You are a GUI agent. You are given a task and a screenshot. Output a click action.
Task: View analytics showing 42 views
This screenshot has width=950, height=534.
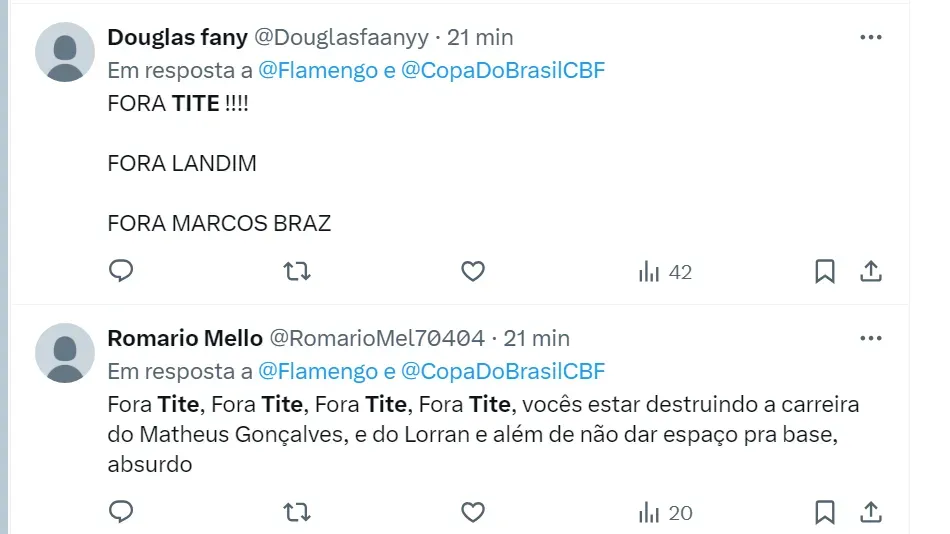click(x=665, y=272)
